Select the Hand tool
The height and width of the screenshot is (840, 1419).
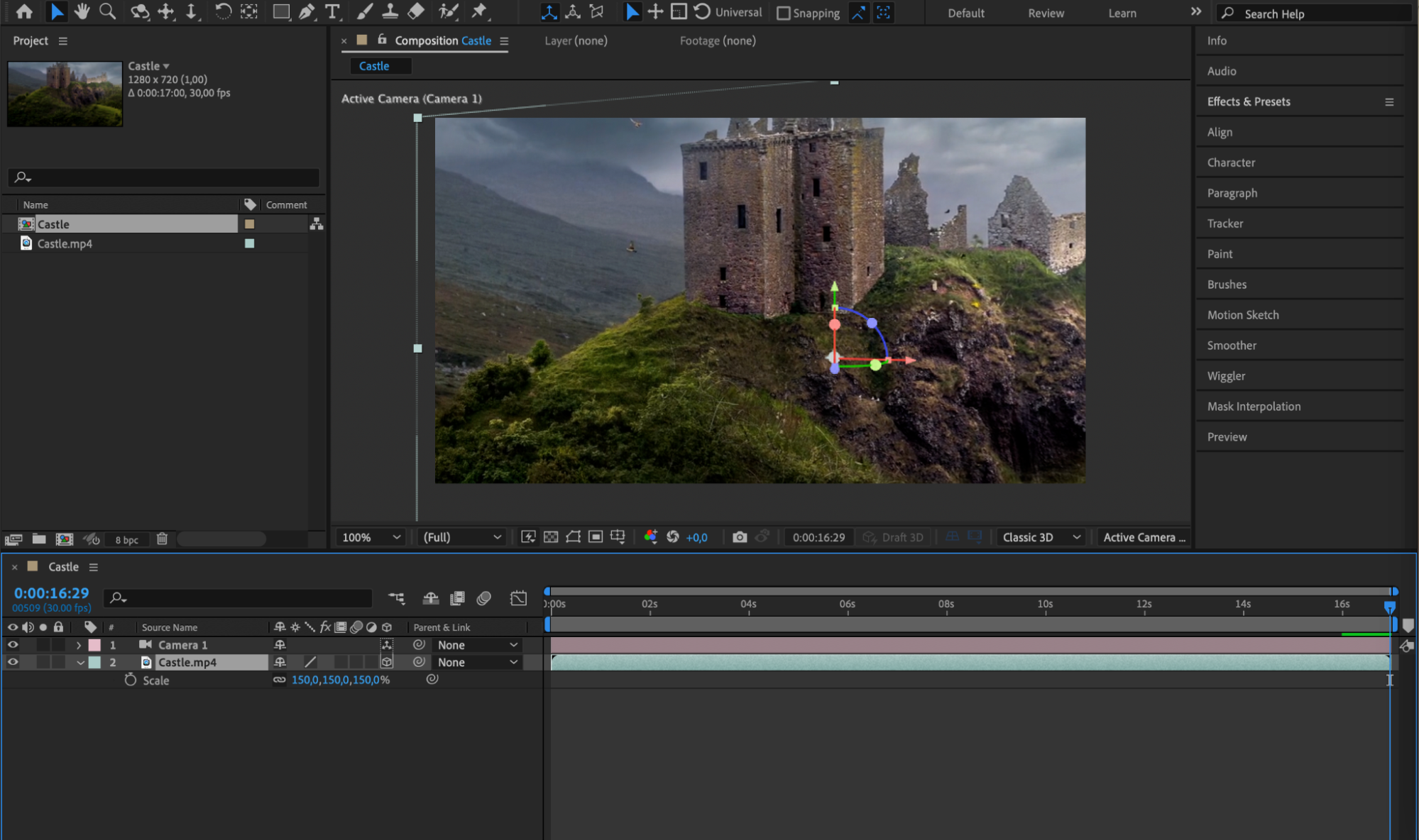(x=82, y=11)
